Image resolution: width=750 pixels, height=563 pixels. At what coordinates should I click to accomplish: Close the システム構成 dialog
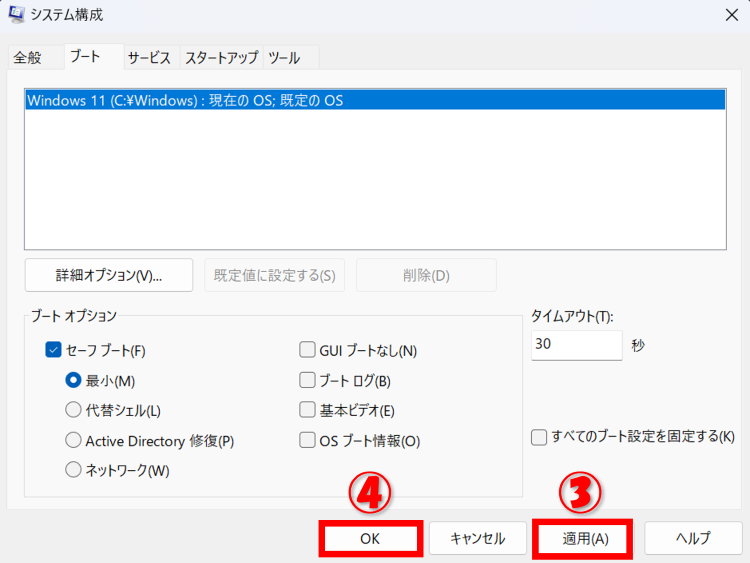pyautogui.click(x=731, y=15)
